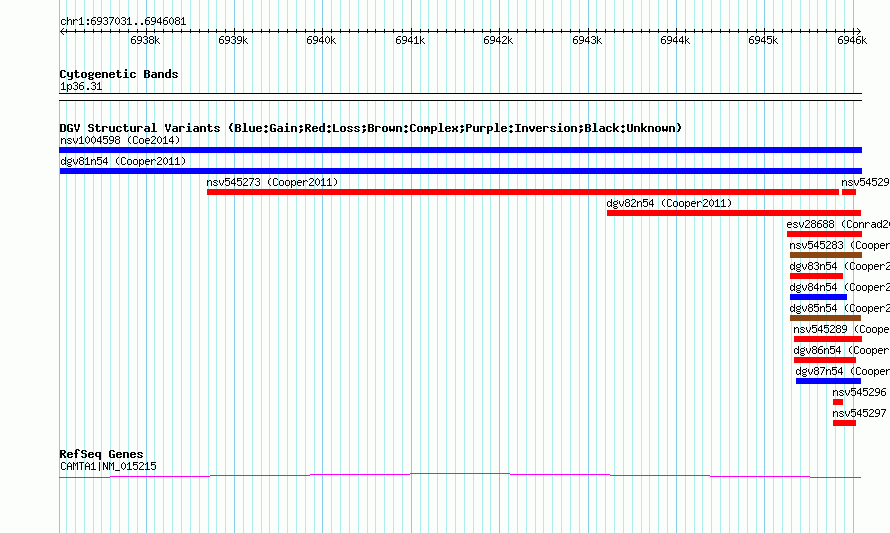Click the 6942k ruler label
Viewport: 890px width, 533px height.
498,40
